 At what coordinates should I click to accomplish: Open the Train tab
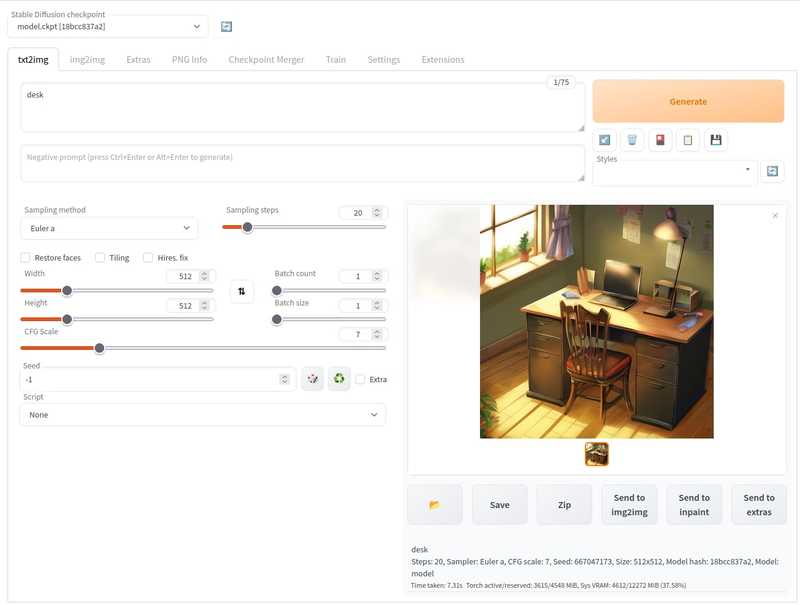[336, 60]
